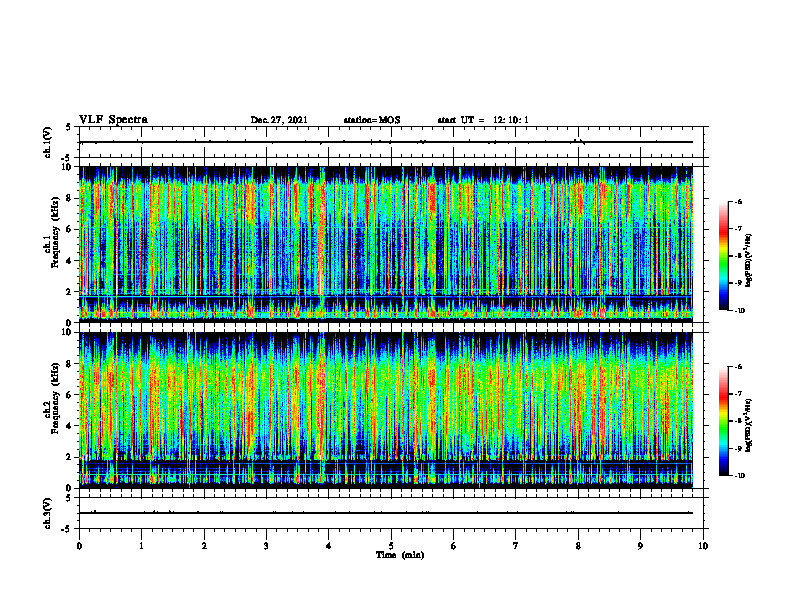Click the "VLF Spectra" plot title

click(x=113, y=120)
